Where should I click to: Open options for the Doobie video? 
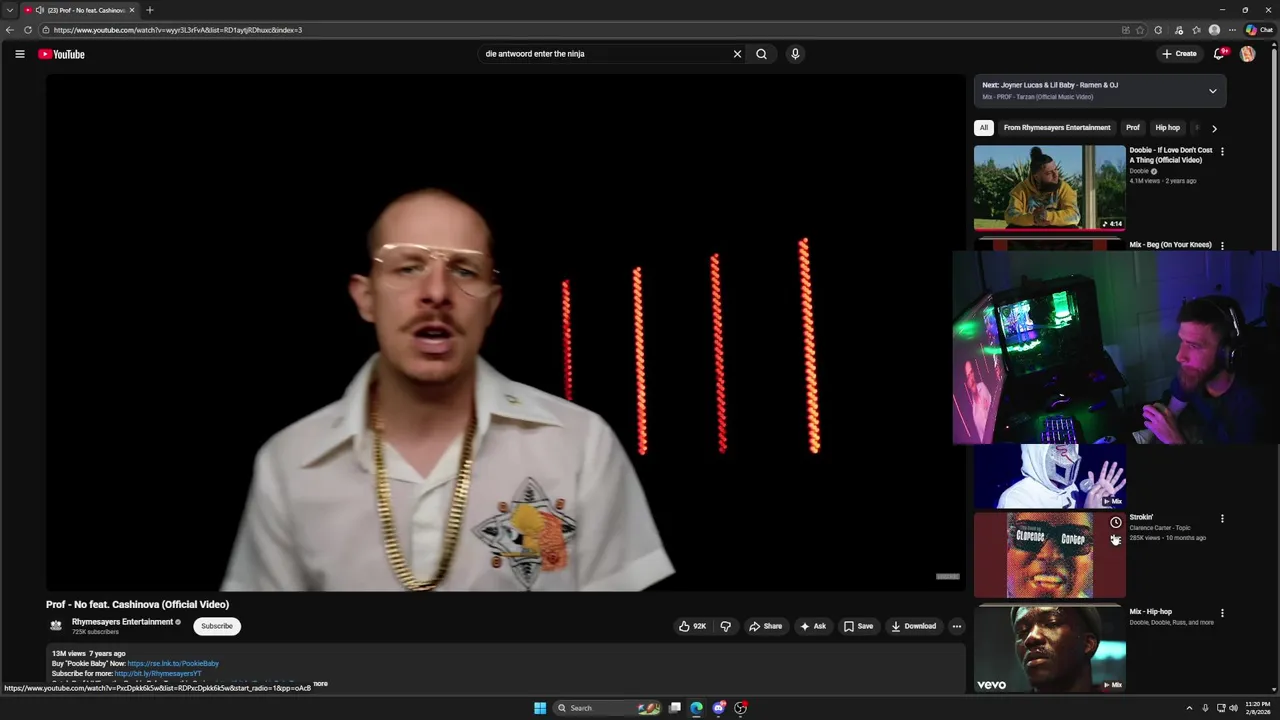[1222, 152]
